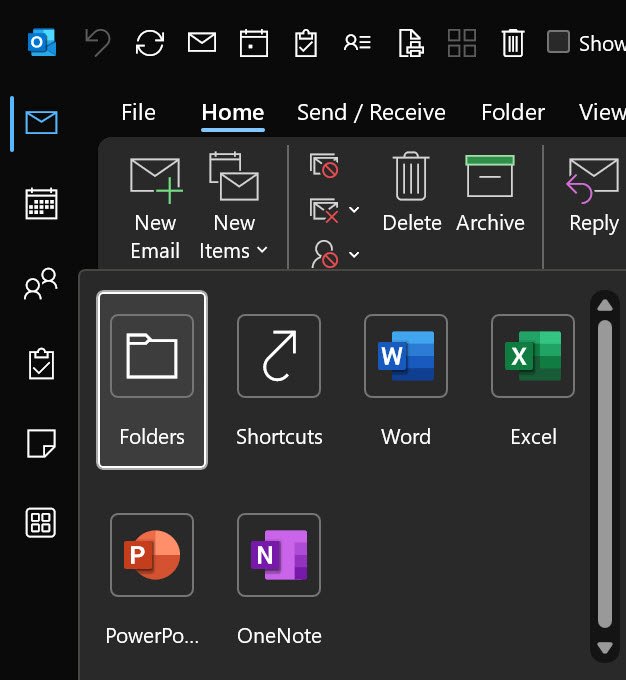The width and height of the screenshot is (626, 680).
Task: Launch Excel from the apps flyout
Action: click(533, 380)
